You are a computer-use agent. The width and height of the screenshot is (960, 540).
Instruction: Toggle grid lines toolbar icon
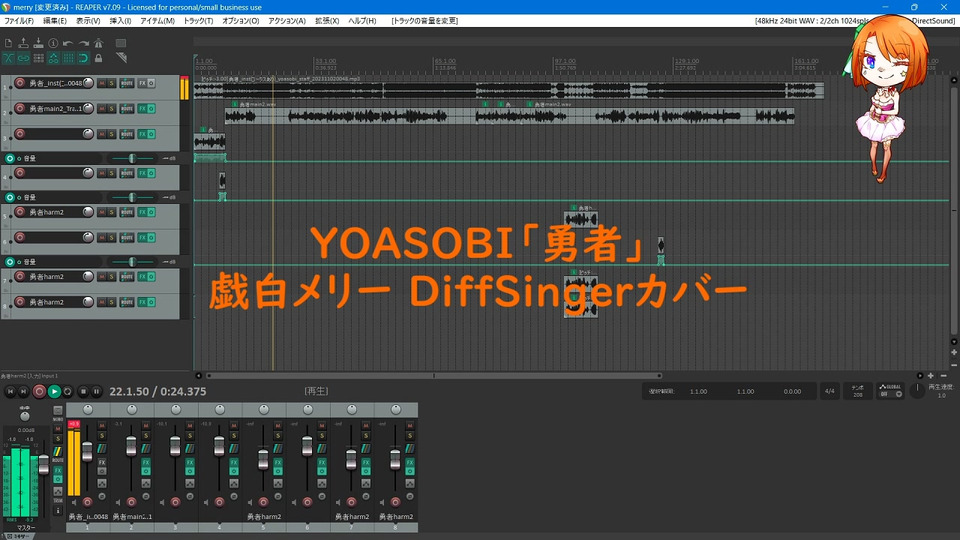(x=68, y=58)
